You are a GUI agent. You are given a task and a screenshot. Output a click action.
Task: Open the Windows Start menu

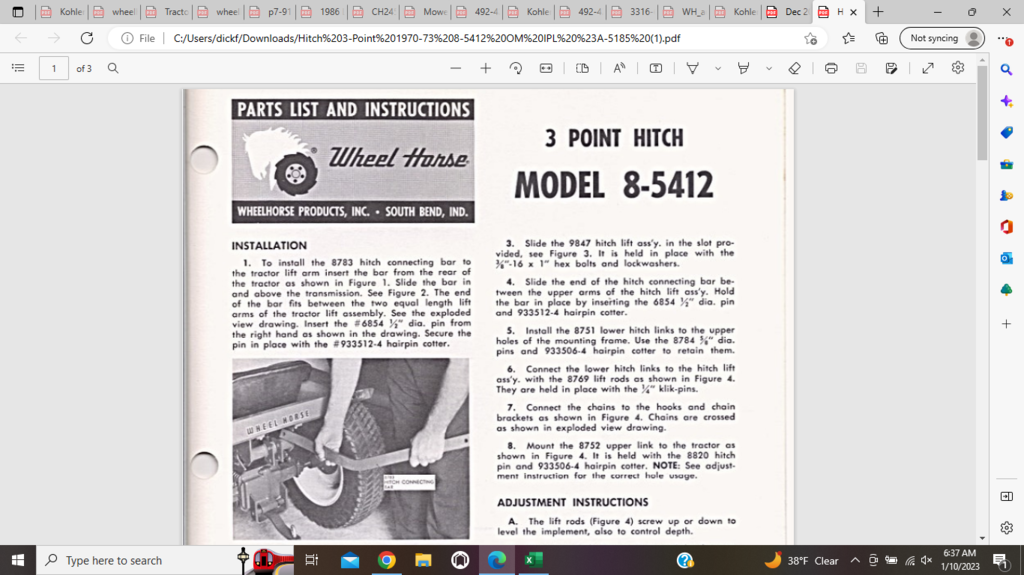[18, 560]
